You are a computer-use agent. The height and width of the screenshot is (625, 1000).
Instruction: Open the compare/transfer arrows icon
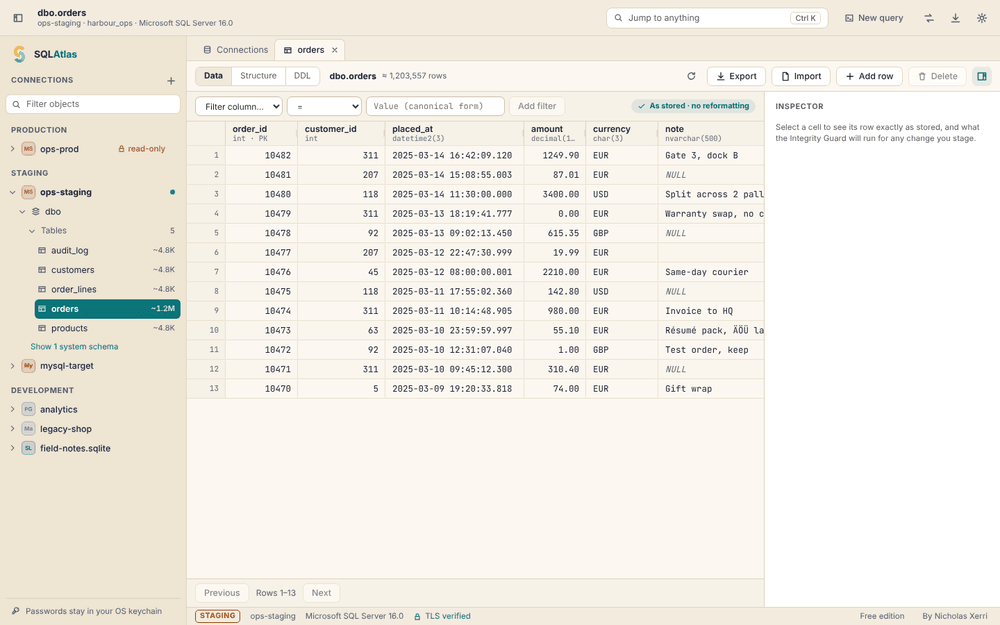pos(929,18)
